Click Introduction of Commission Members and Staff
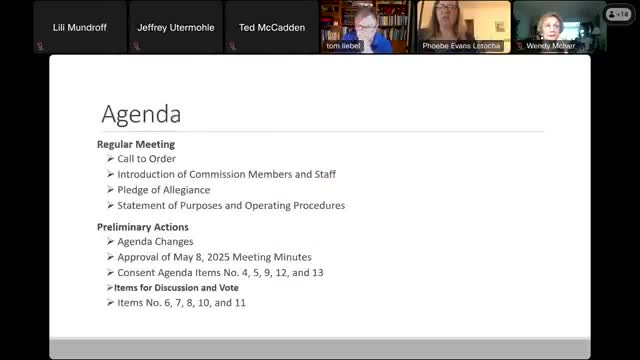 [227, 174]
